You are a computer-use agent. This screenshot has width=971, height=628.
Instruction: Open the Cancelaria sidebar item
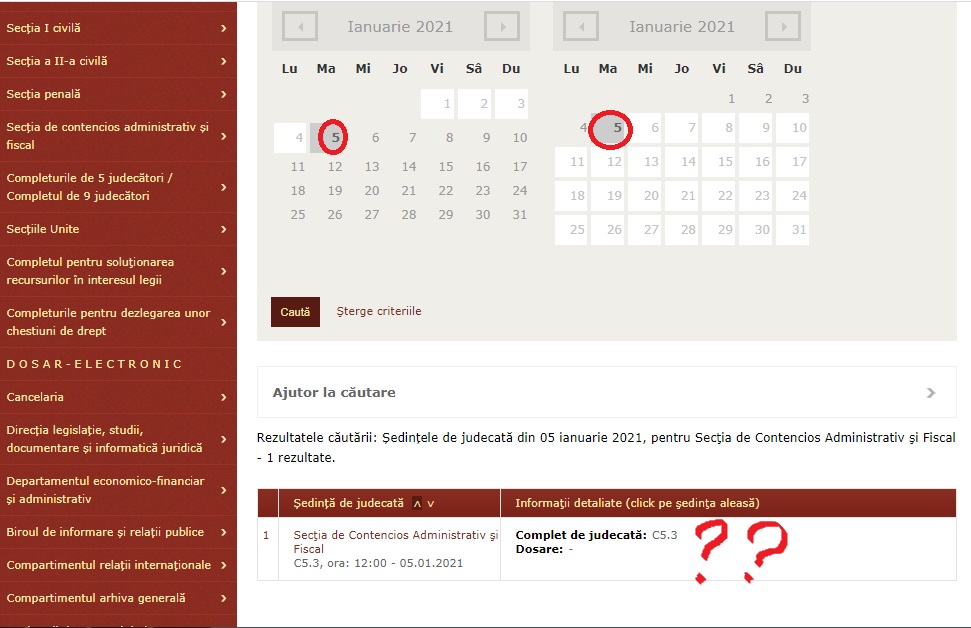pyautogui.click(x=35, y=397)
